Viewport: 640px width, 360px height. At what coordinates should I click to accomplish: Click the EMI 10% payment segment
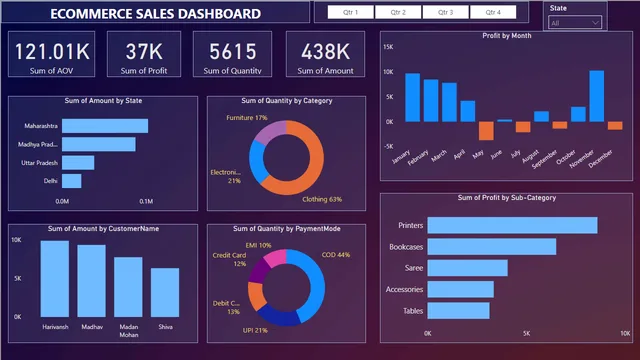click(x=276, y=257)
